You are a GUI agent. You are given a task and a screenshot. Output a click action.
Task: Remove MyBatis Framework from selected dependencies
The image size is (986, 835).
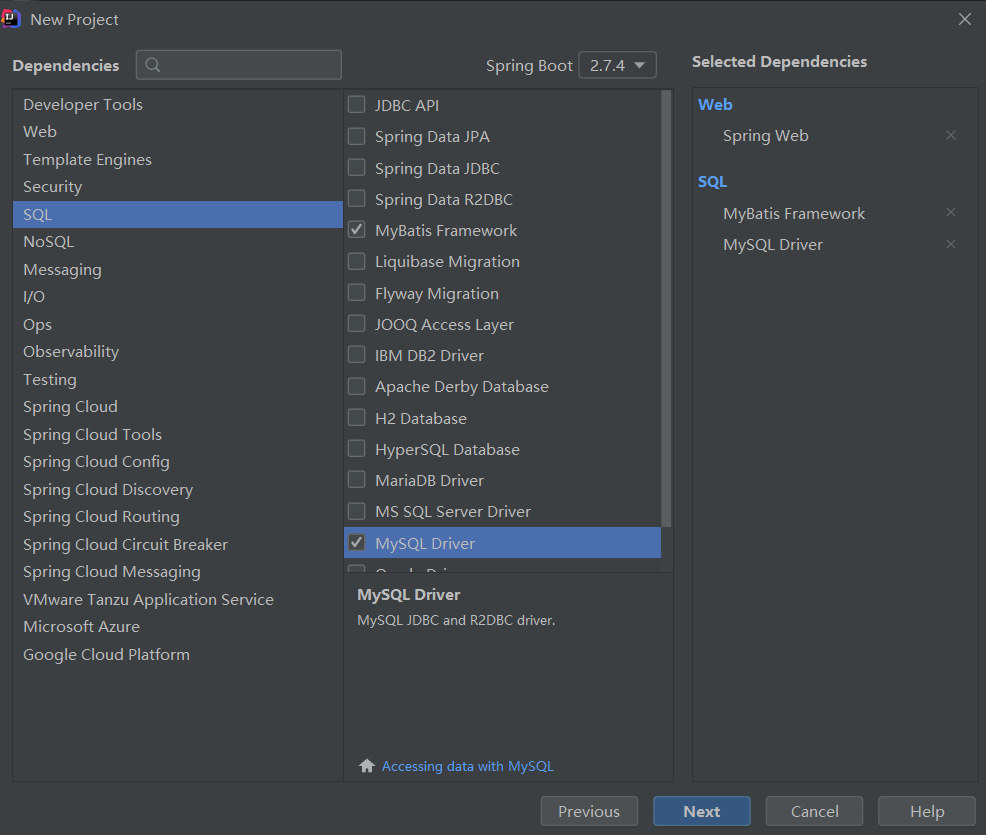click(x=951, y=213)
